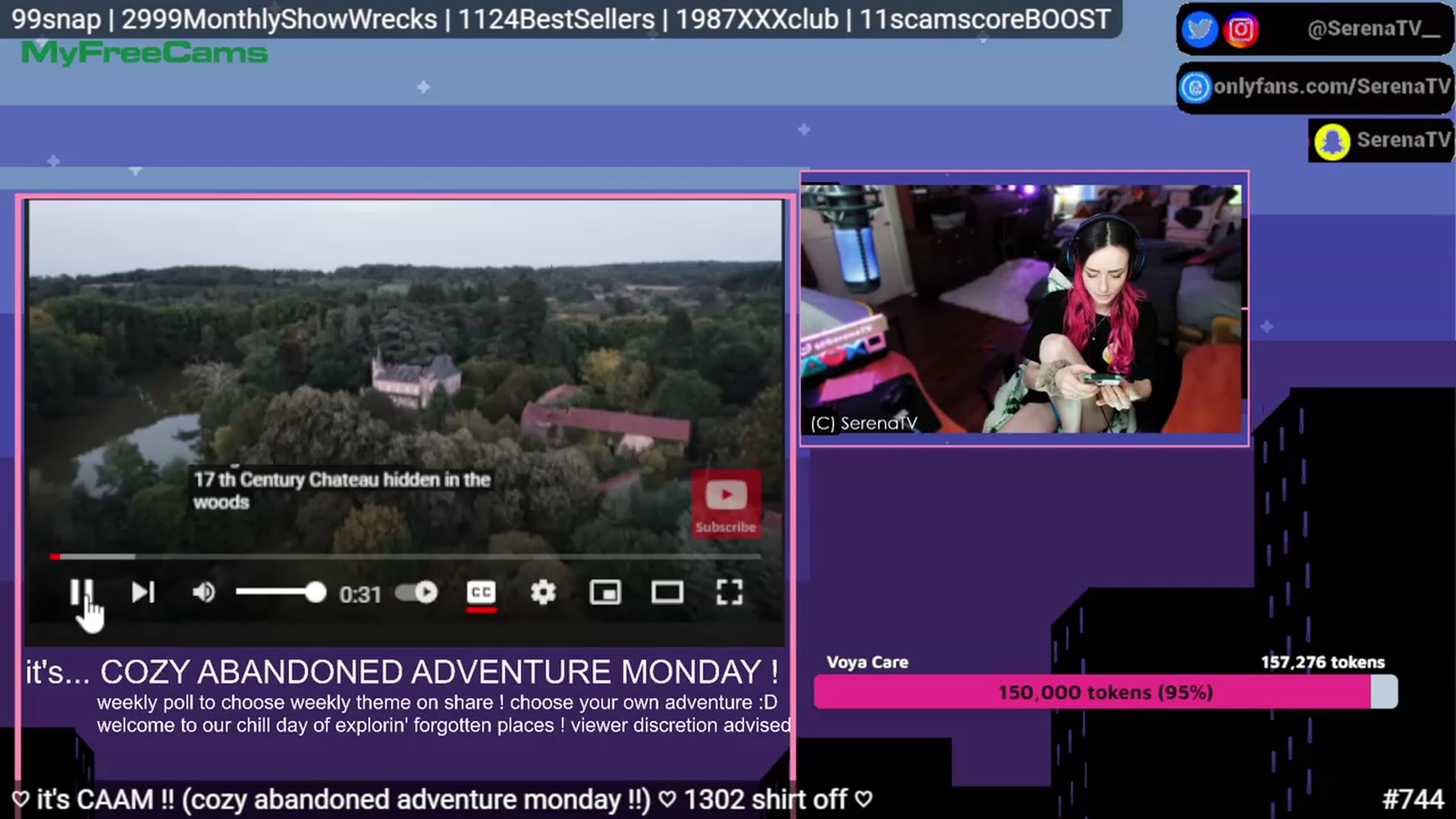The width and height of the screenshot is (1456, 819).
Task: Click the Voya Care label
Action: (x=867, y=662)
